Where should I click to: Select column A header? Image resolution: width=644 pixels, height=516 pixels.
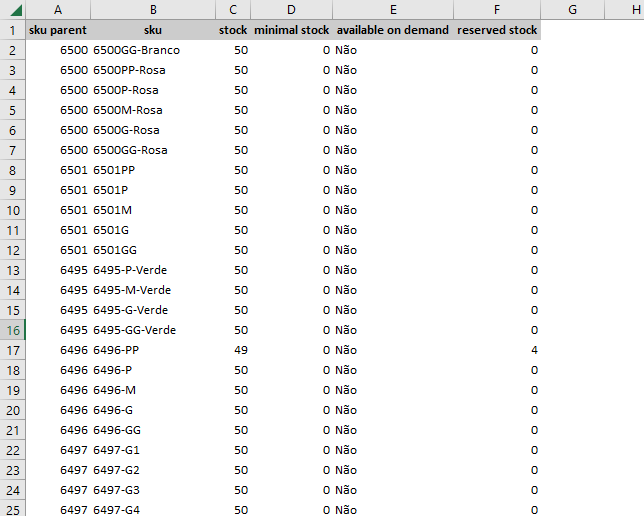[x=58, y=9]
